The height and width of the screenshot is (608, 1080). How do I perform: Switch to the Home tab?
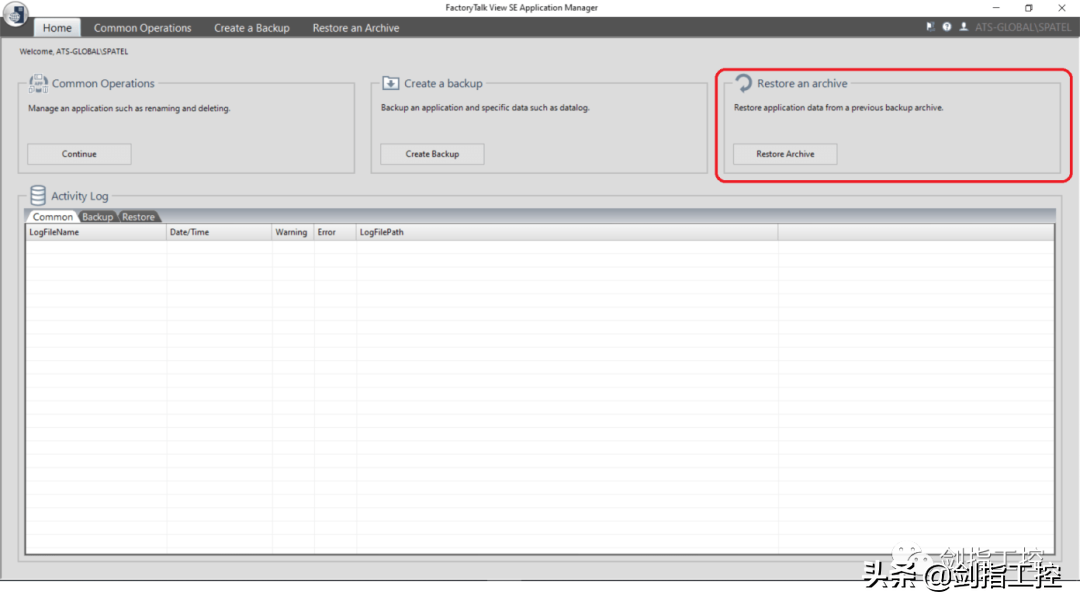pos(57,28)
